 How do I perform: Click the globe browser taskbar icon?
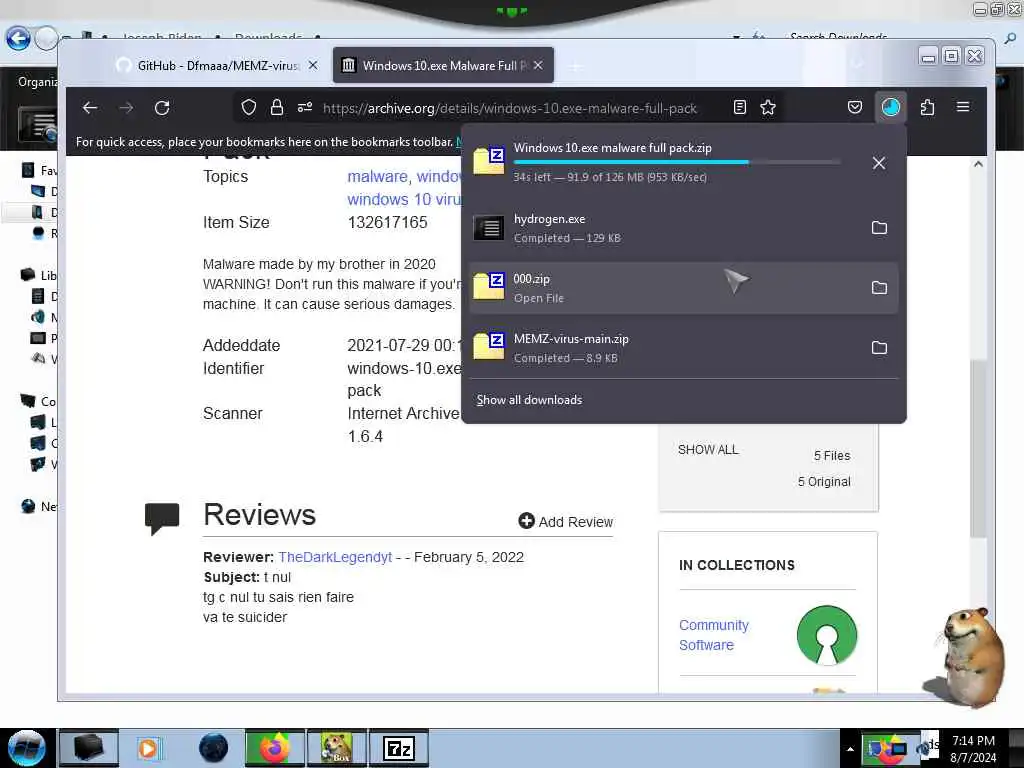point(214,748)
